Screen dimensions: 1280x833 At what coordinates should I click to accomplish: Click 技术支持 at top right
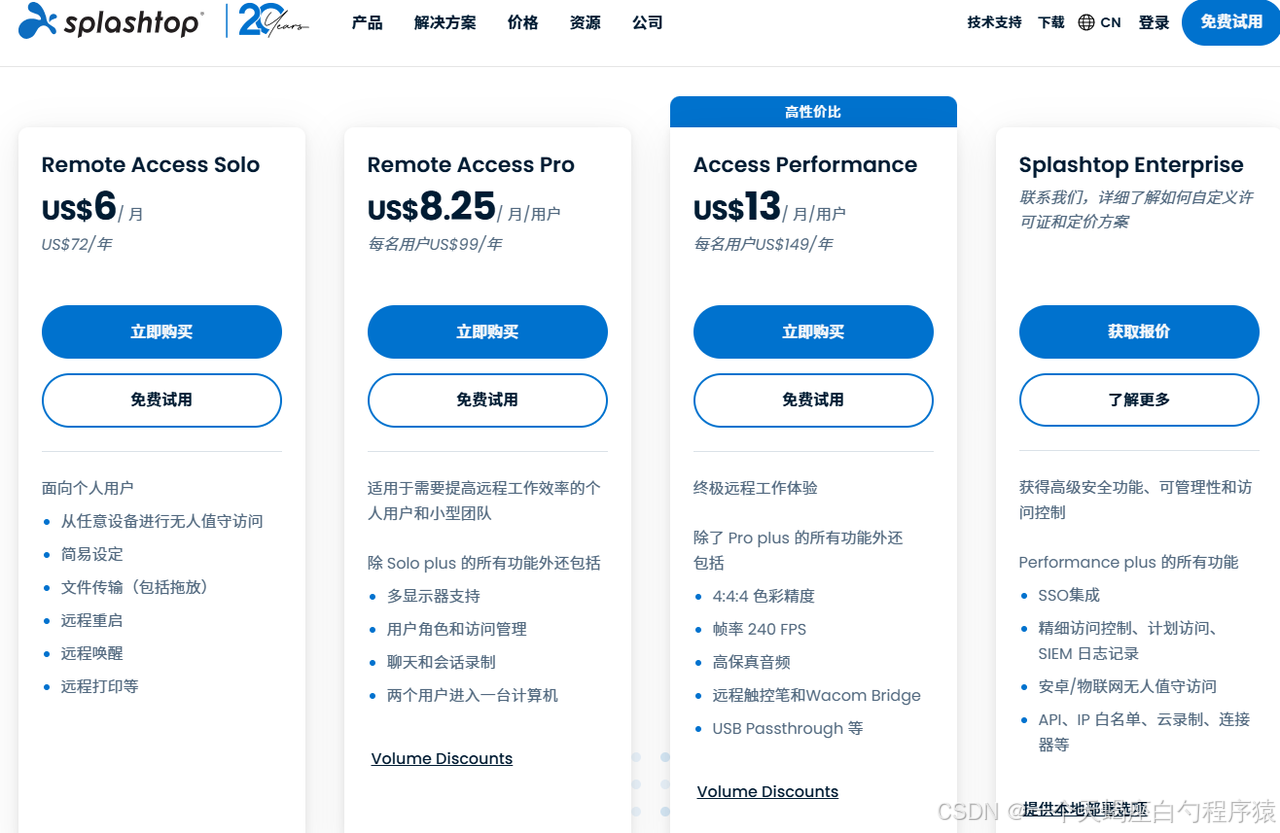[x=993, y=22]
